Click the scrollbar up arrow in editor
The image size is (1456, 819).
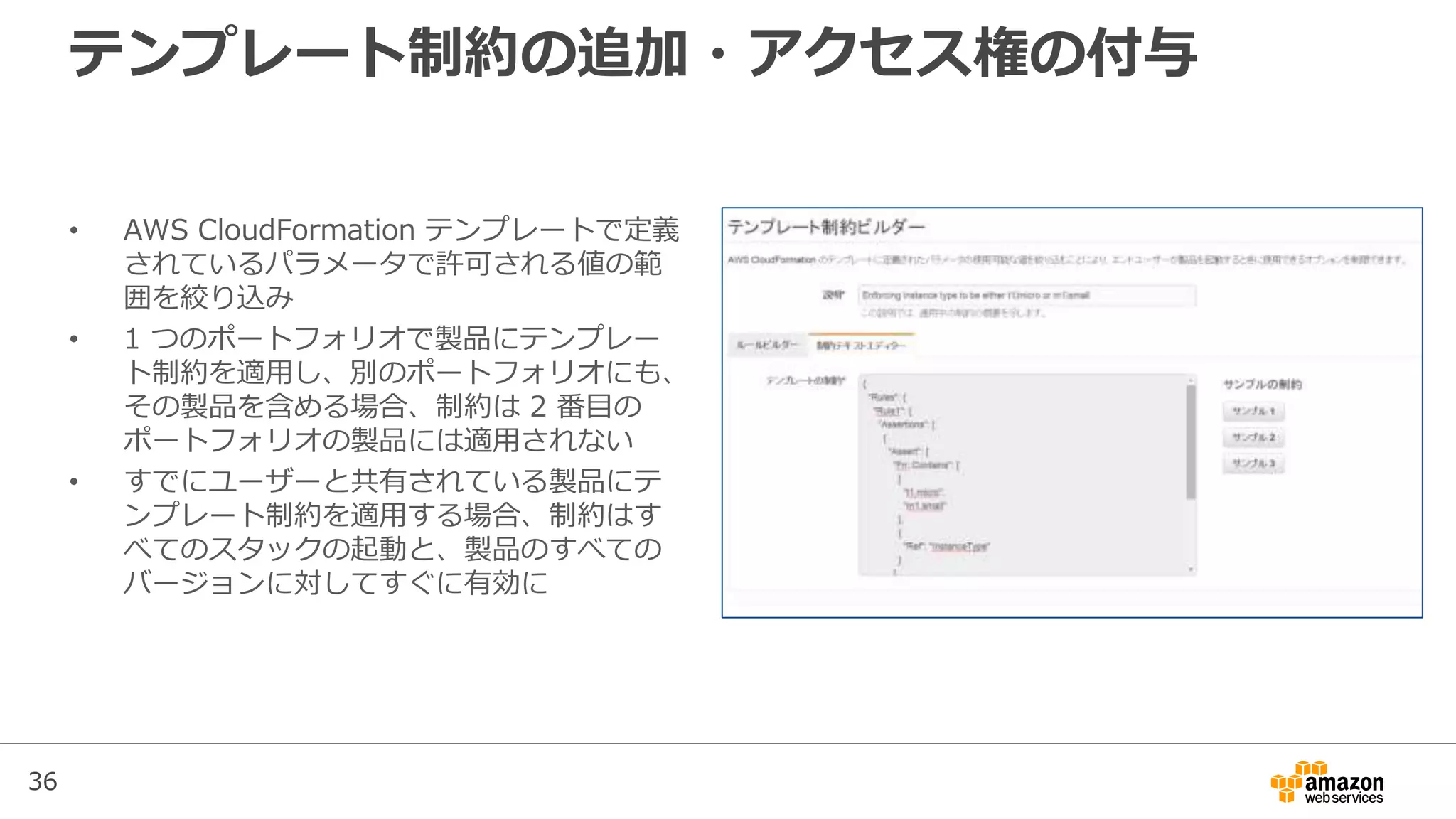(x=1191, y=380)
